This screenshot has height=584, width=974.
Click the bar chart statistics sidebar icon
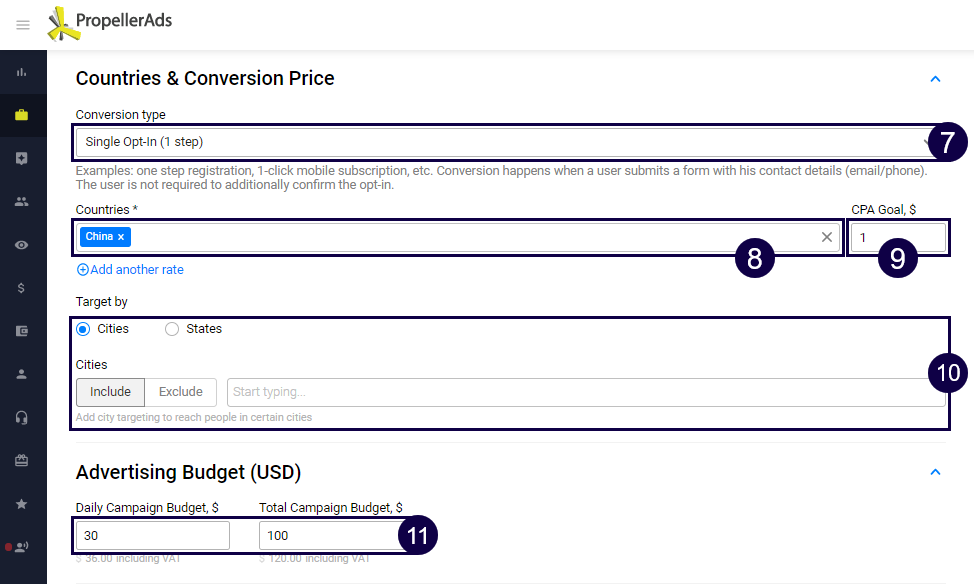pos(22,72)
